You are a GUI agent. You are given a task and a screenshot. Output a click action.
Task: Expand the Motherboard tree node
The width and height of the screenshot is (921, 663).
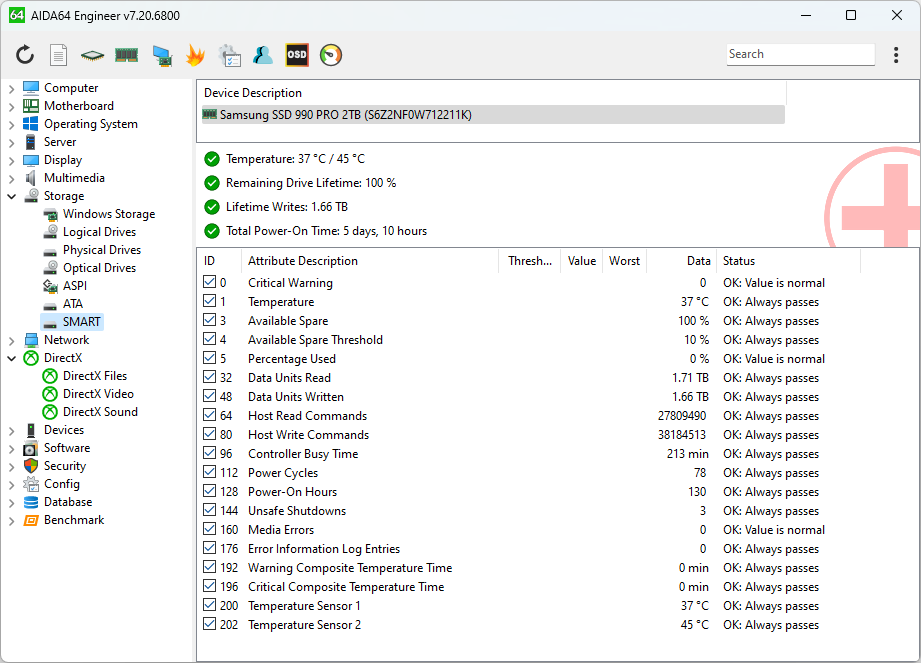click(12, 106)
